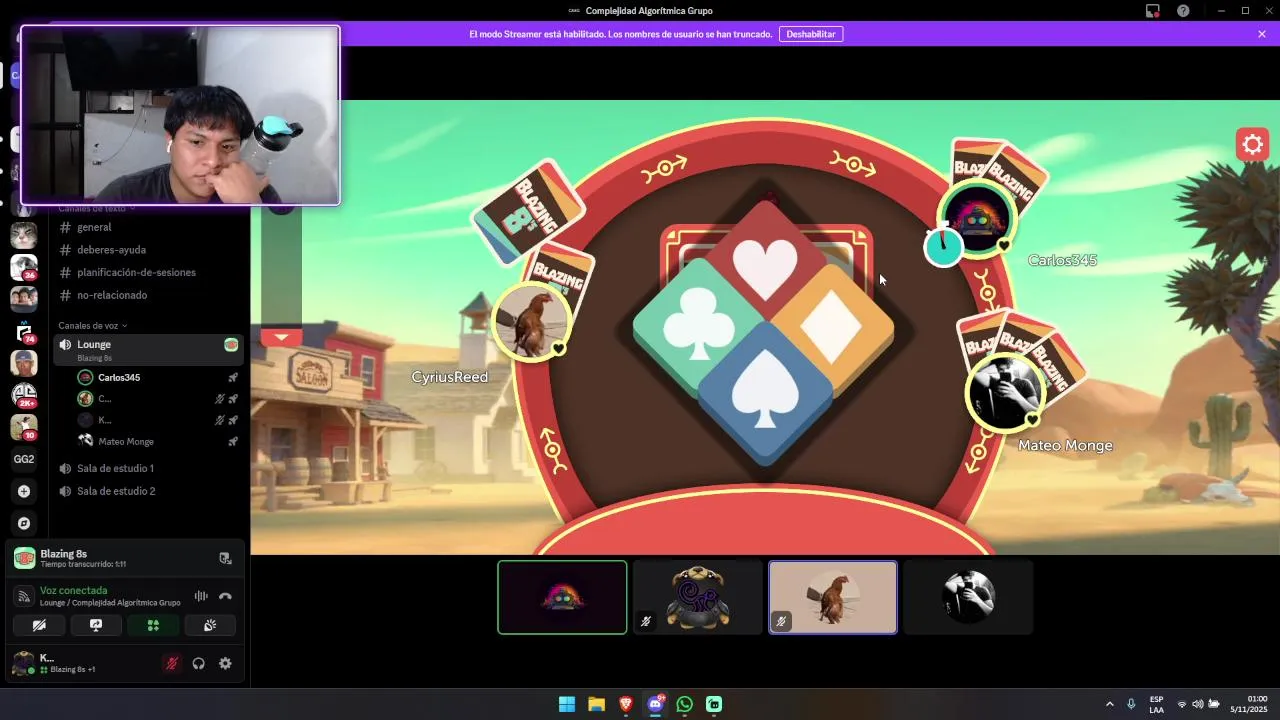Click Deshabilitar streamer mode button

pyautogui.click(x=811, y=34)
